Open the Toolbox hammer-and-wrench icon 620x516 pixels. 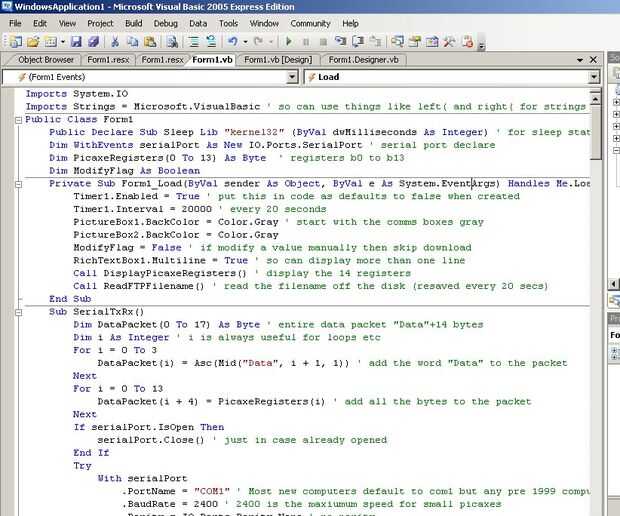tap(450, 41)
